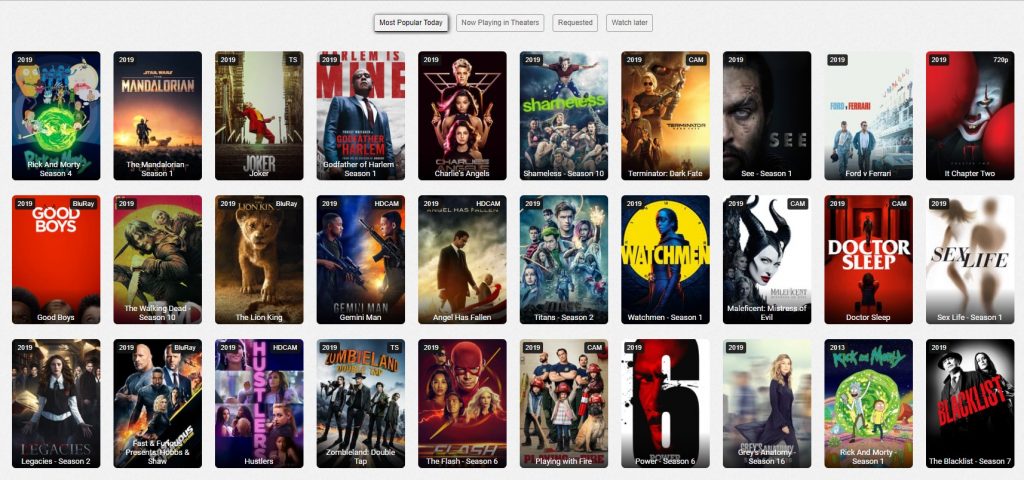Screen dimensions: 1024x480
Task: Click the HDCAM badge on Hustlers
Action: click(285, 347)
